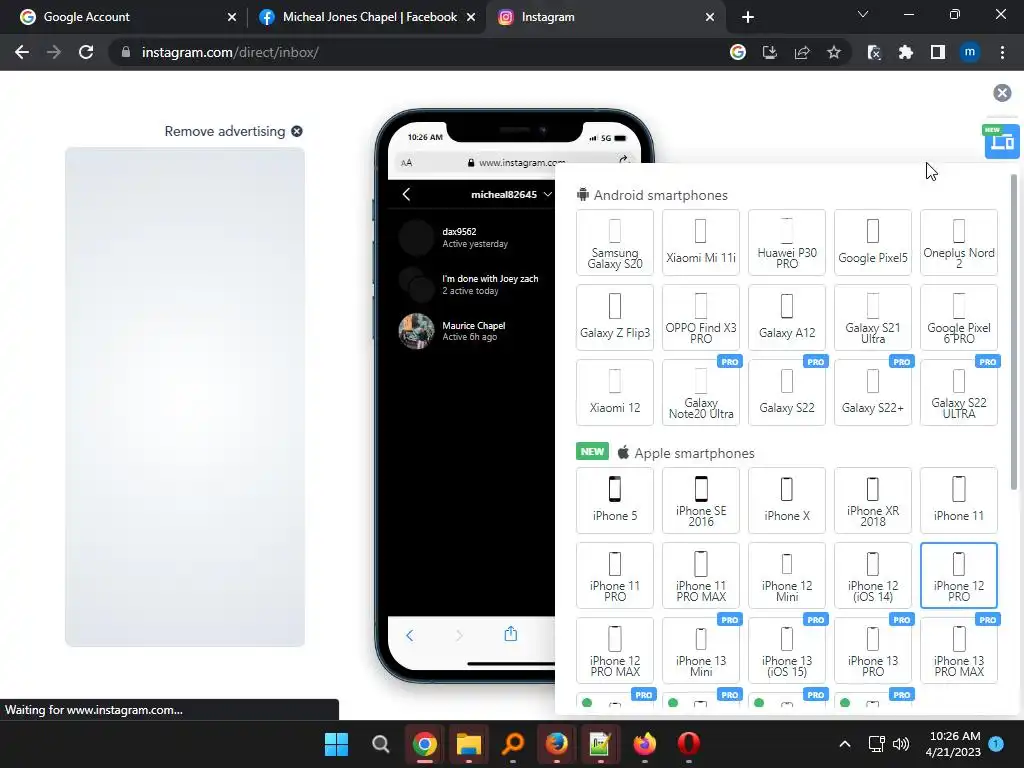Select the Samsung Galaxy S20 device
The image size is (1024, 768).
point(615,242)
